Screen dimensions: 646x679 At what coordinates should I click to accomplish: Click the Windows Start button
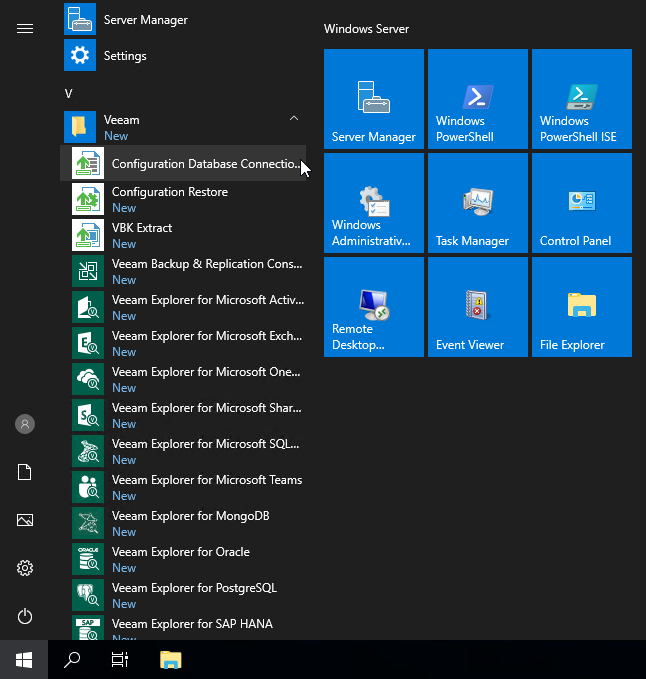click(x=24, y=660)
